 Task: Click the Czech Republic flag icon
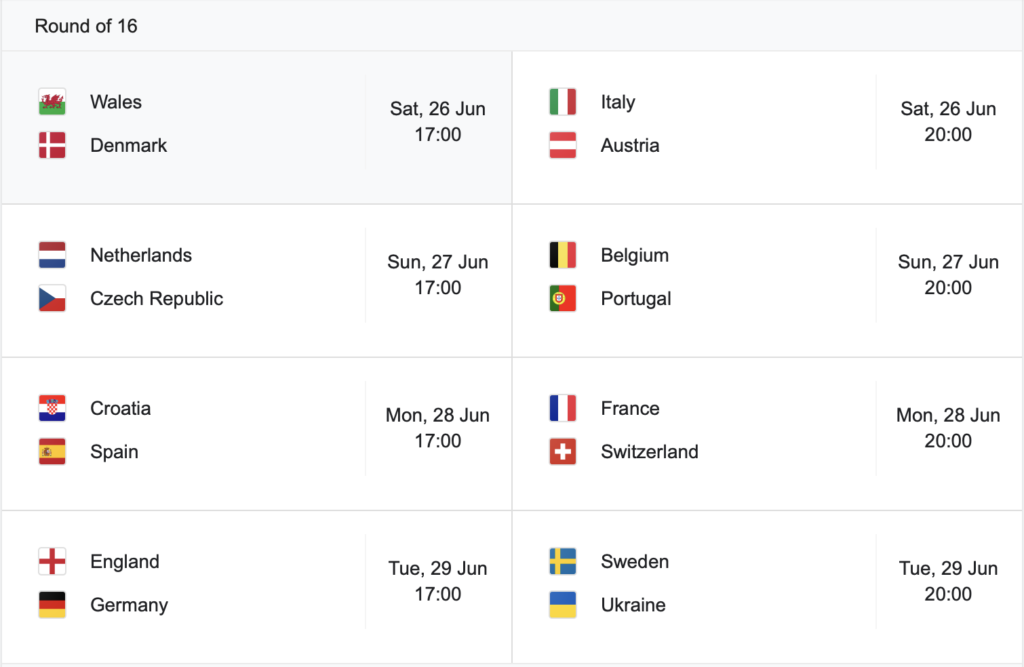[x=52, y=299]
